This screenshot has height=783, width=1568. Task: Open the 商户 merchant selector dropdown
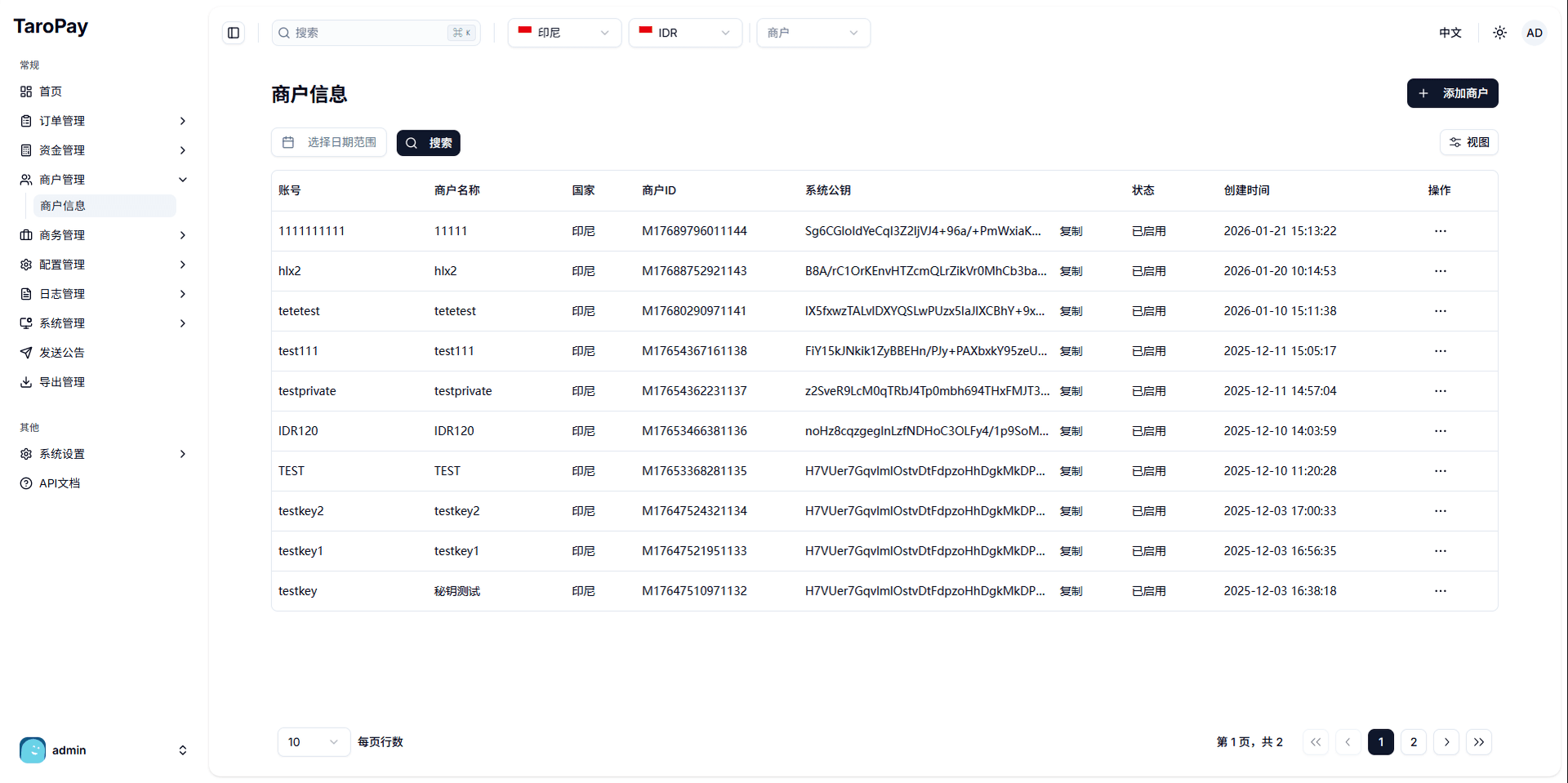(x=813, y=33)
